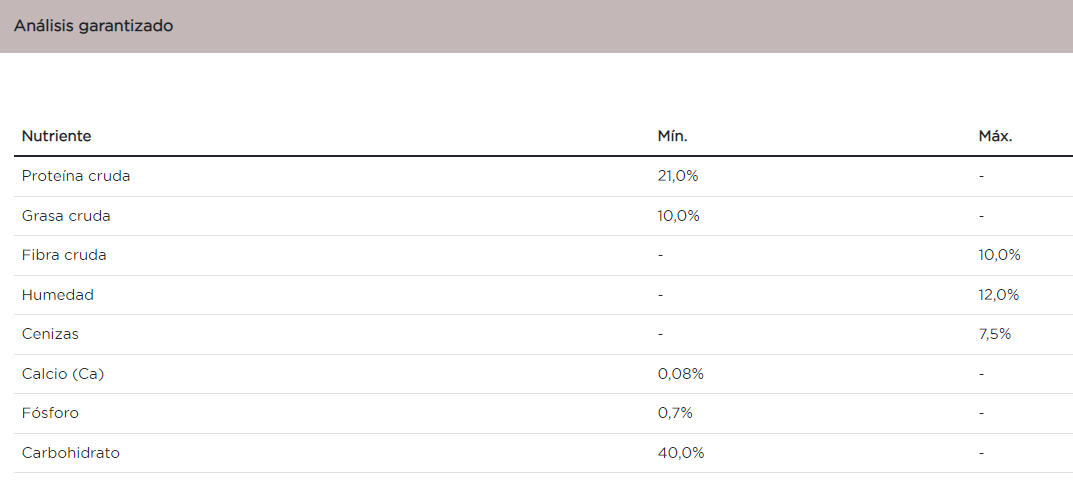Screen dimensions: 1073x494
Task: Click the 7,5% ash maximum value
Action: coord(994,334)
